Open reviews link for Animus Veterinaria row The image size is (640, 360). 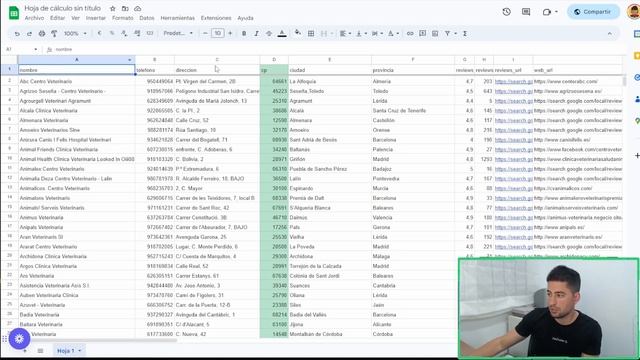click(x=513, y=218)
